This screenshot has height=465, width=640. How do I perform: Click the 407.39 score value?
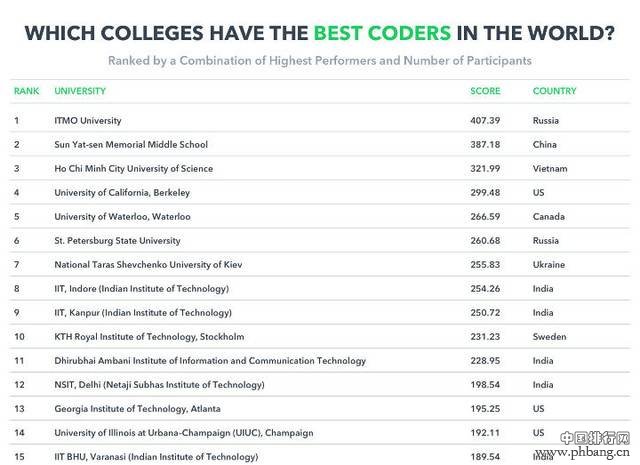point(485,120)
